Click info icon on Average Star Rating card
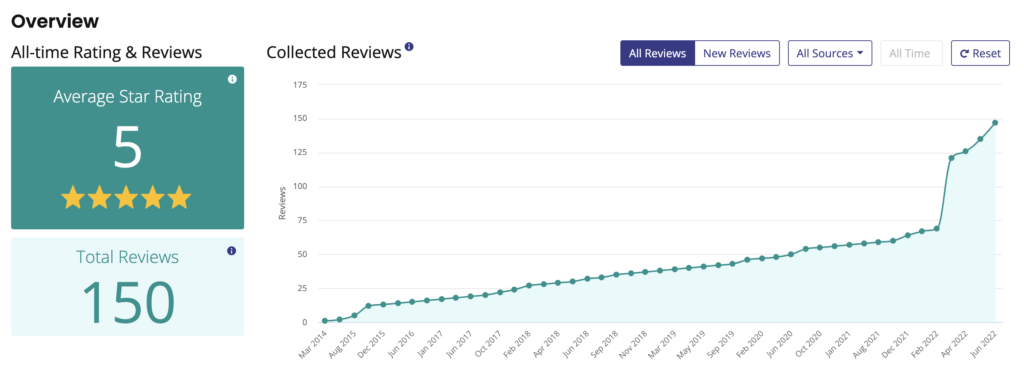This screenshot has height=378, width=1024. pos(232,79)
